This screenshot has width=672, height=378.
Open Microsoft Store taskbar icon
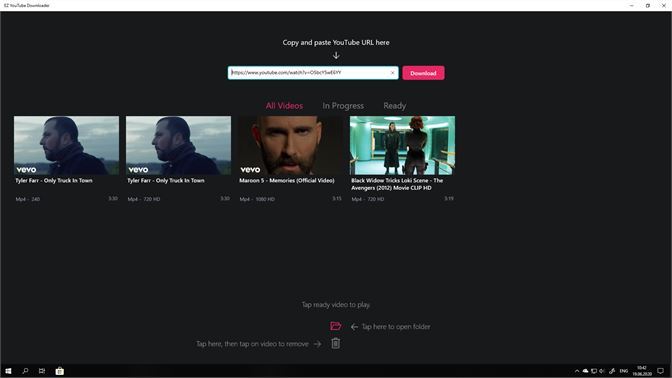coord(60,371)
